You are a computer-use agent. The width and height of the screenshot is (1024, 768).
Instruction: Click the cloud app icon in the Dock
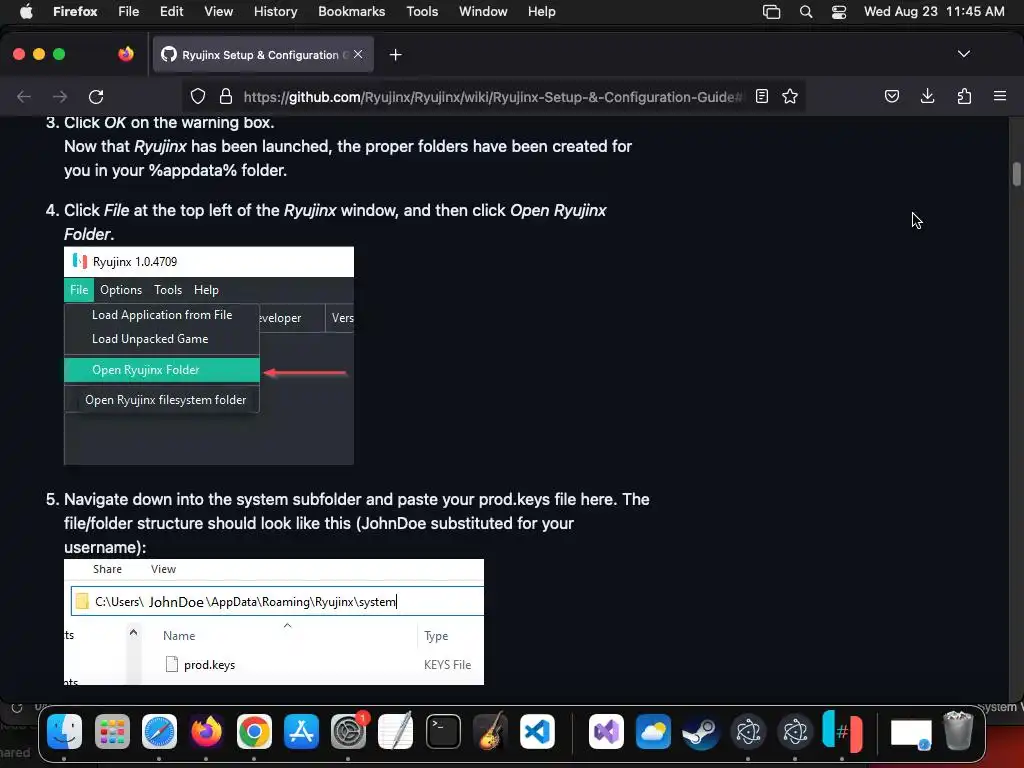coord(653,731)
